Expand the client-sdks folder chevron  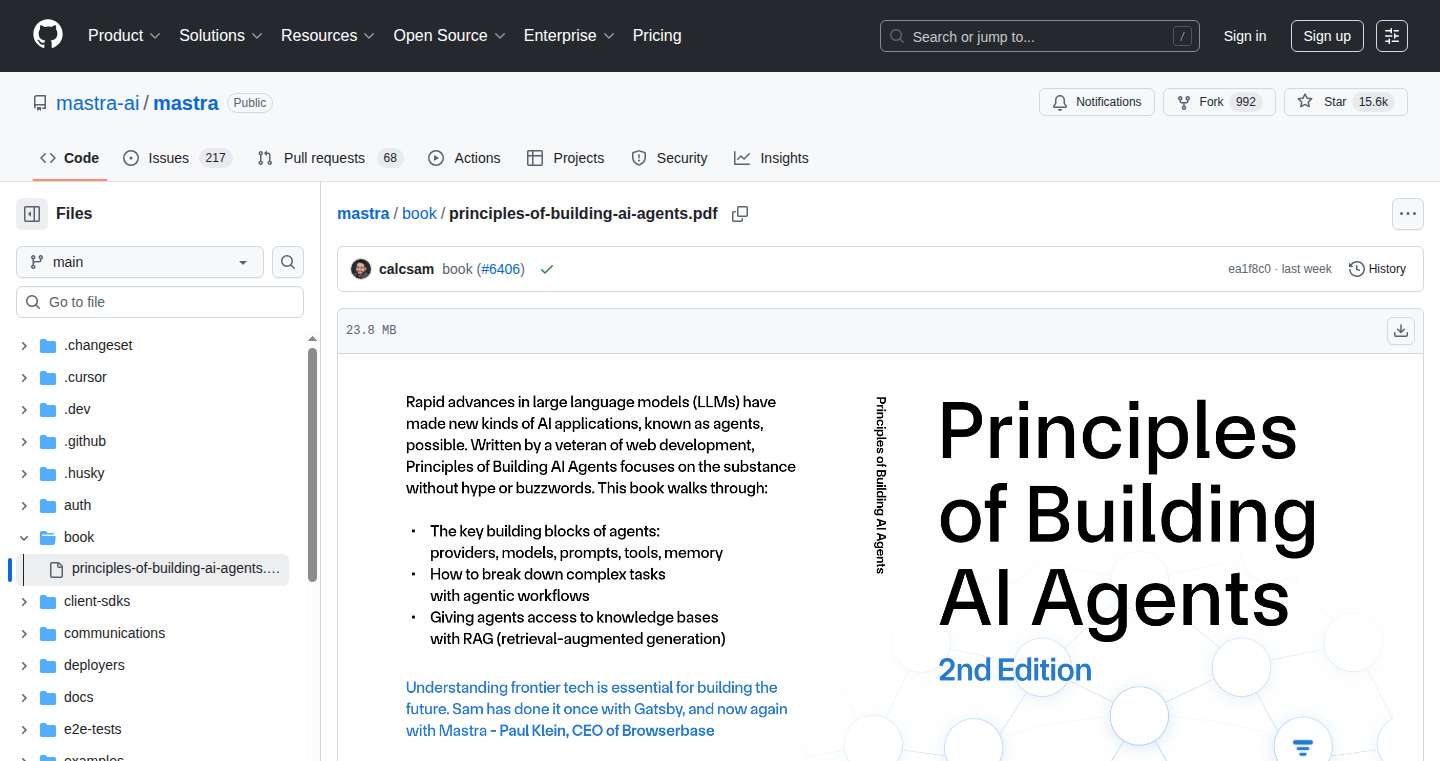24,601
